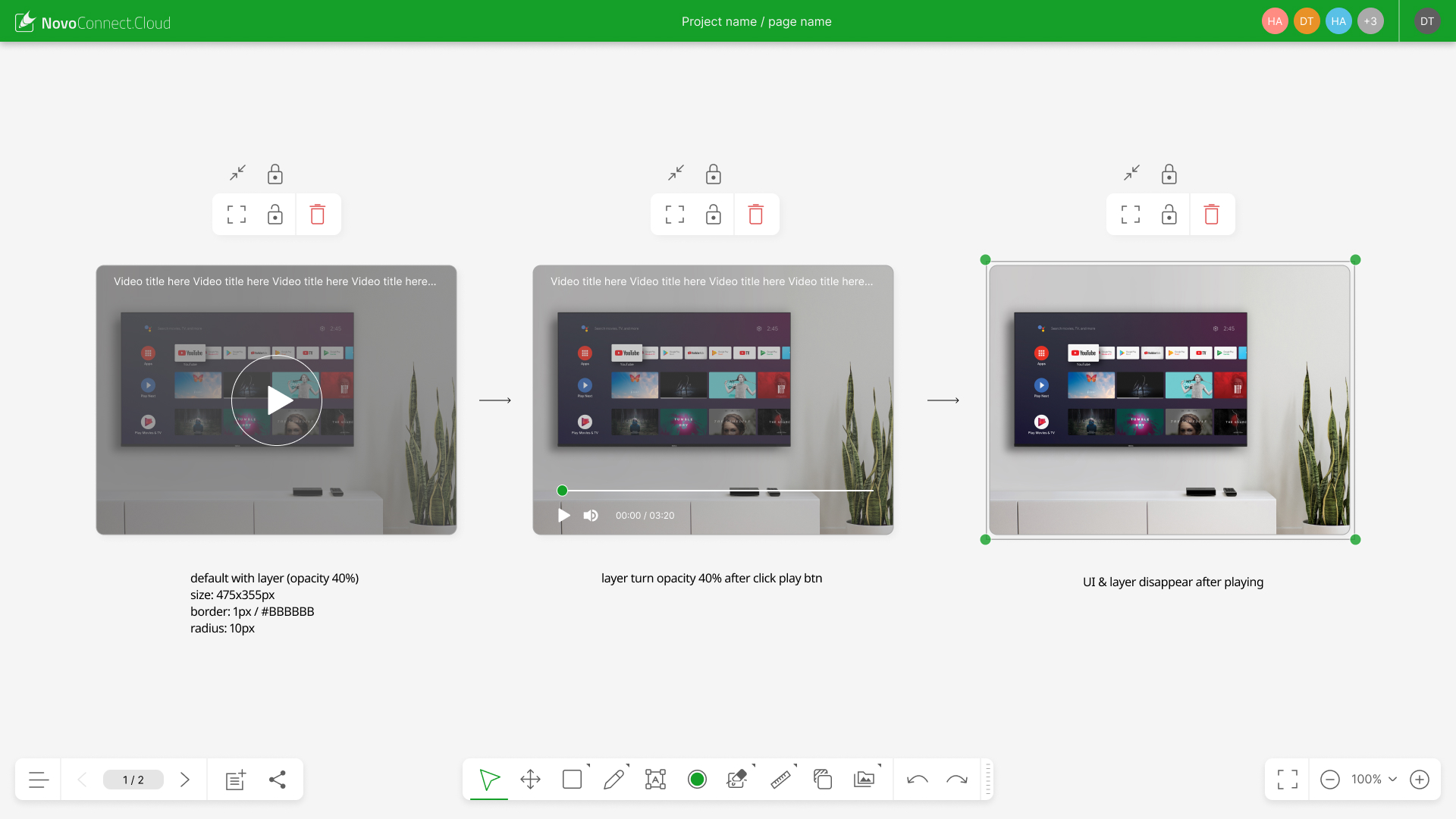Delete the selected third video

[x=1212, y=215]
